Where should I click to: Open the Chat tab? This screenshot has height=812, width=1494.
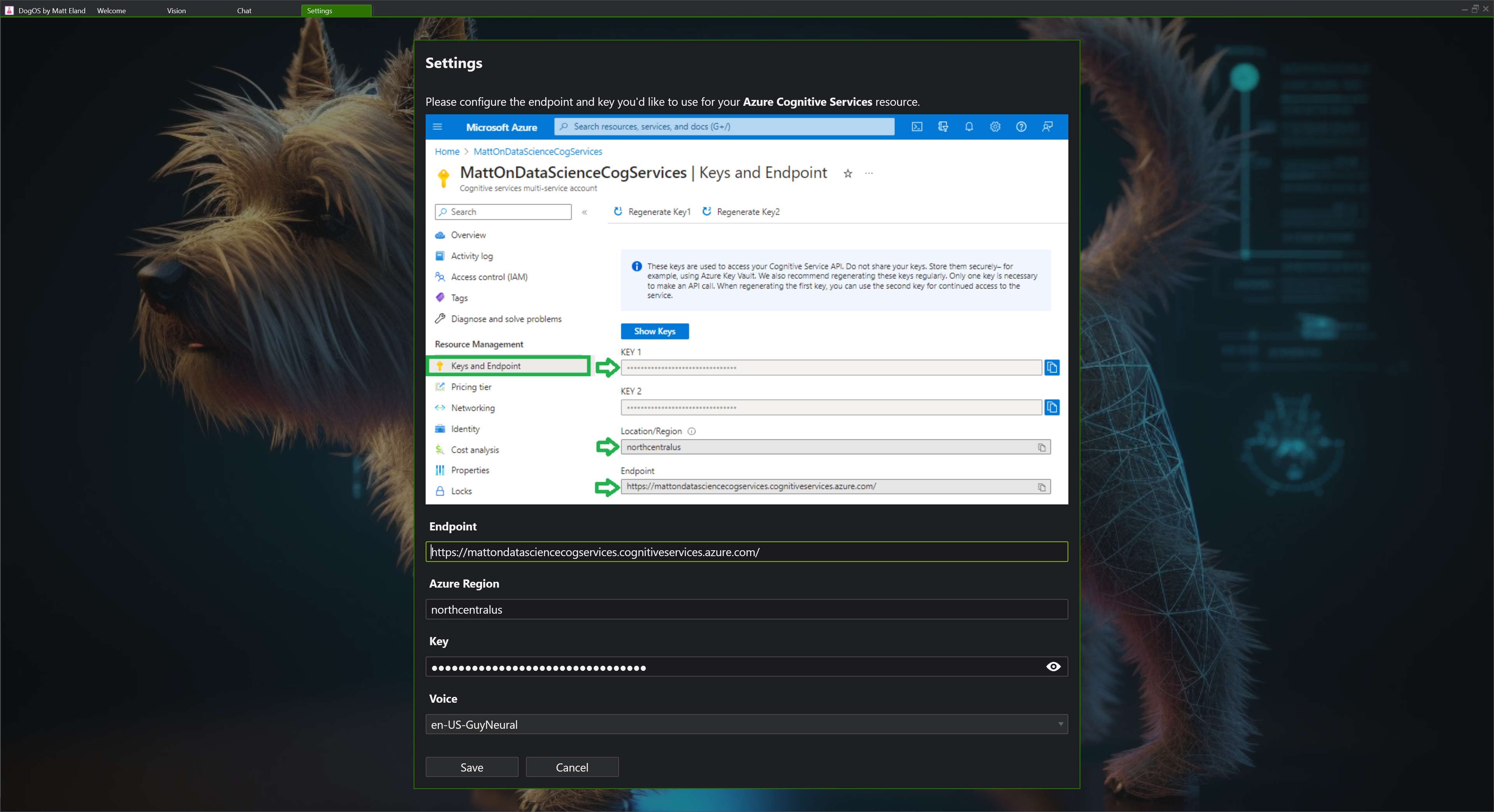click(x=244, y=10)
